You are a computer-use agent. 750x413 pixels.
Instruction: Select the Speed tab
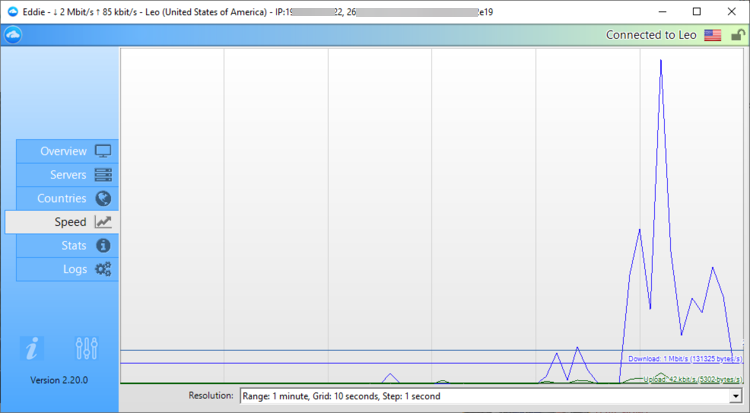coord(61,222)
